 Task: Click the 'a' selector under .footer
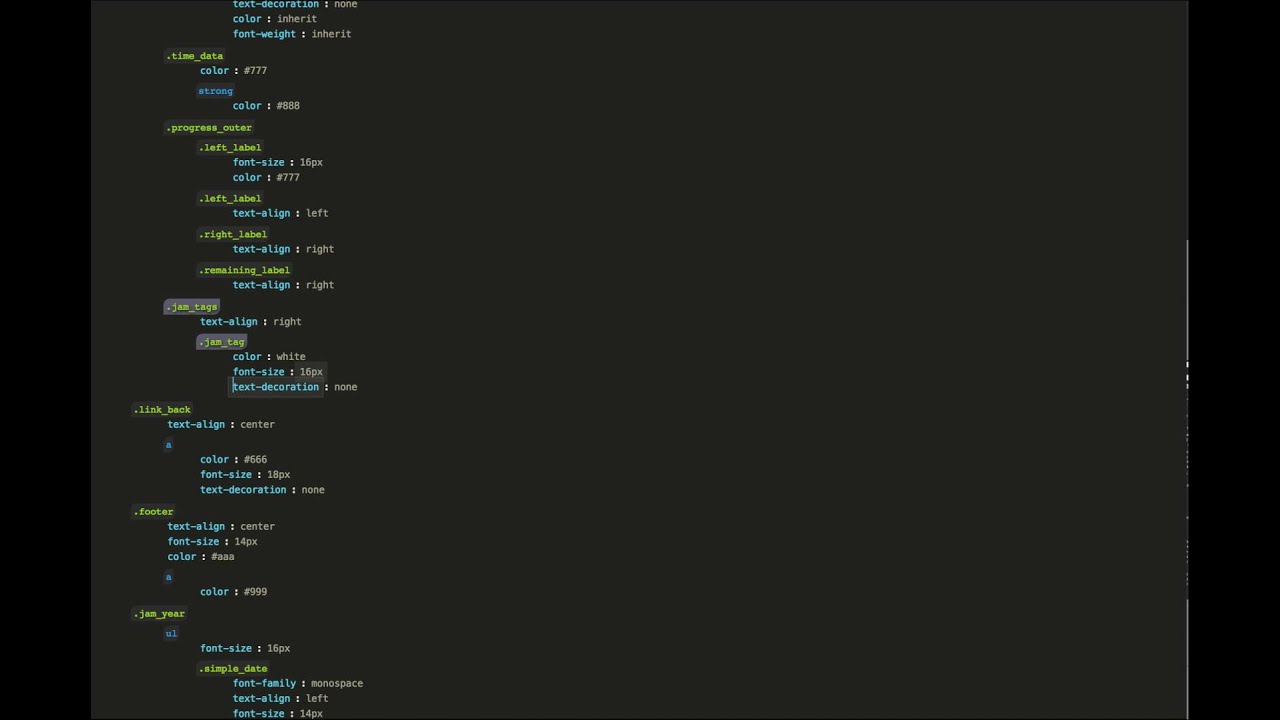click(168, 577)
